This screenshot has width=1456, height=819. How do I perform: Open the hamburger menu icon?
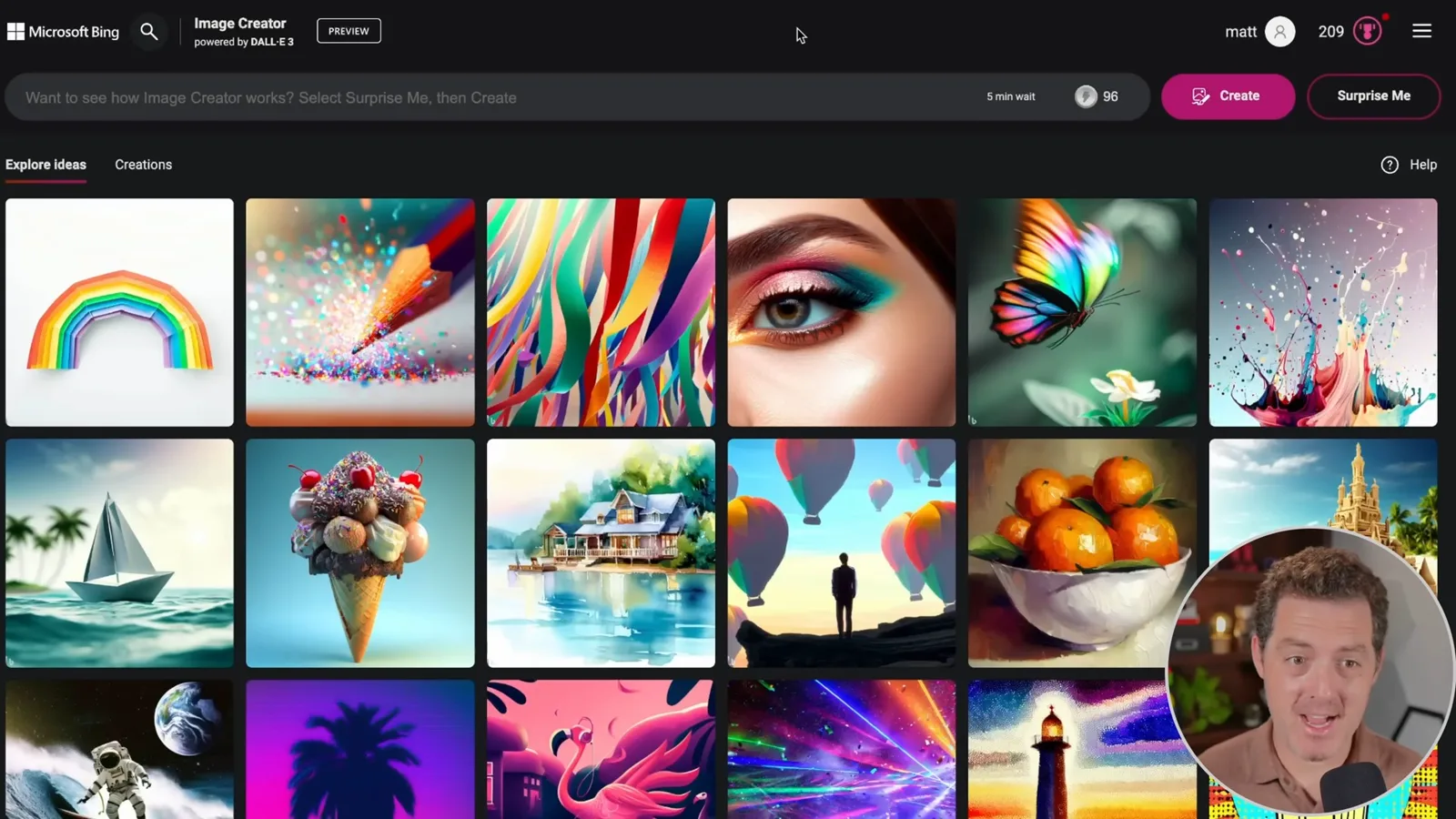pyautogui.click(x=1421, y=31)
